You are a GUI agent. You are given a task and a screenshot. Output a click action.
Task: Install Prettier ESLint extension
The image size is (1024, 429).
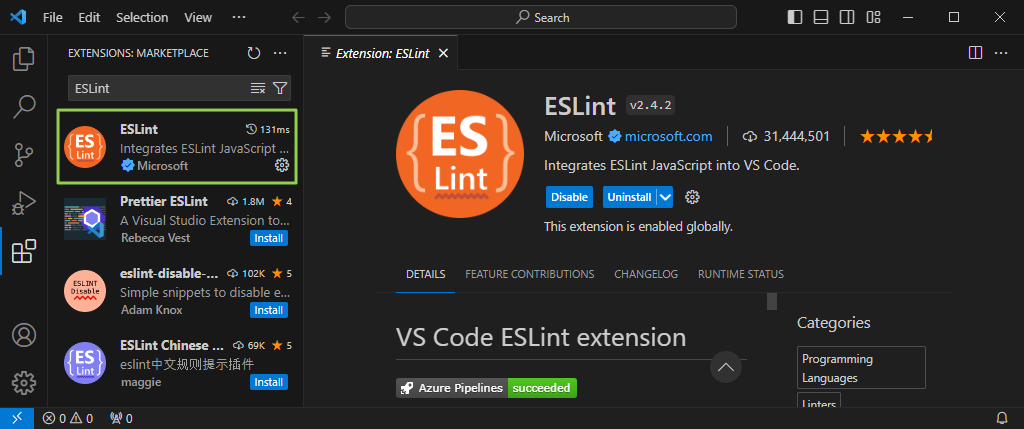(x=268, y=238)
